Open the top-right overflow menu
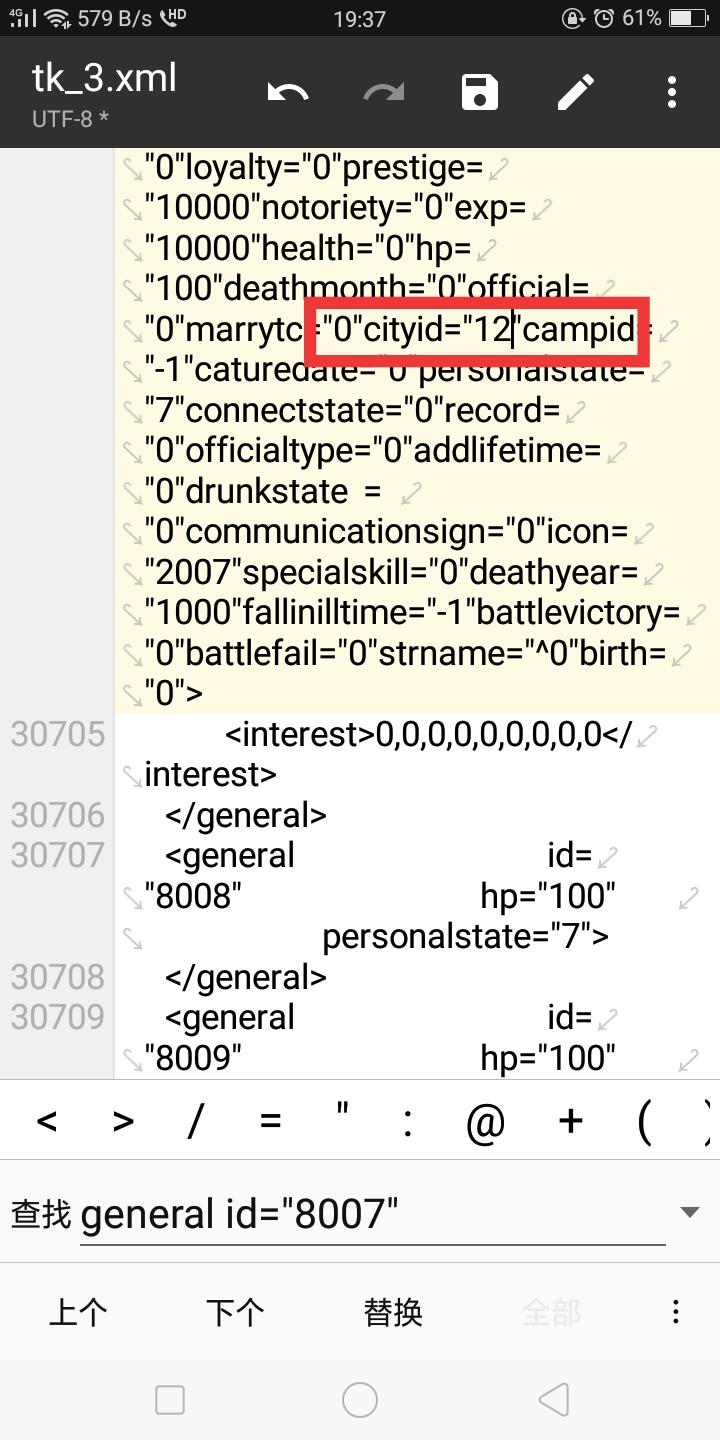Viewport: 720px width, 1440px height. click(x=672, y=93)
